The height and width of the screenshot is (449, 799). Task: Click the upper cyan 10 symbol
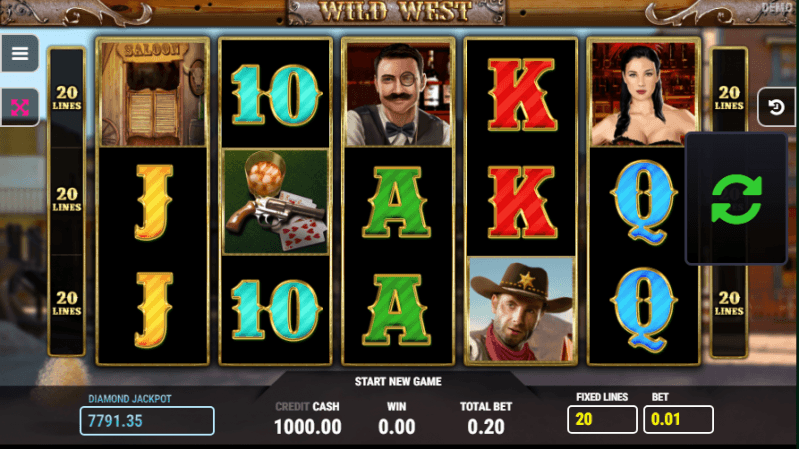276,94
